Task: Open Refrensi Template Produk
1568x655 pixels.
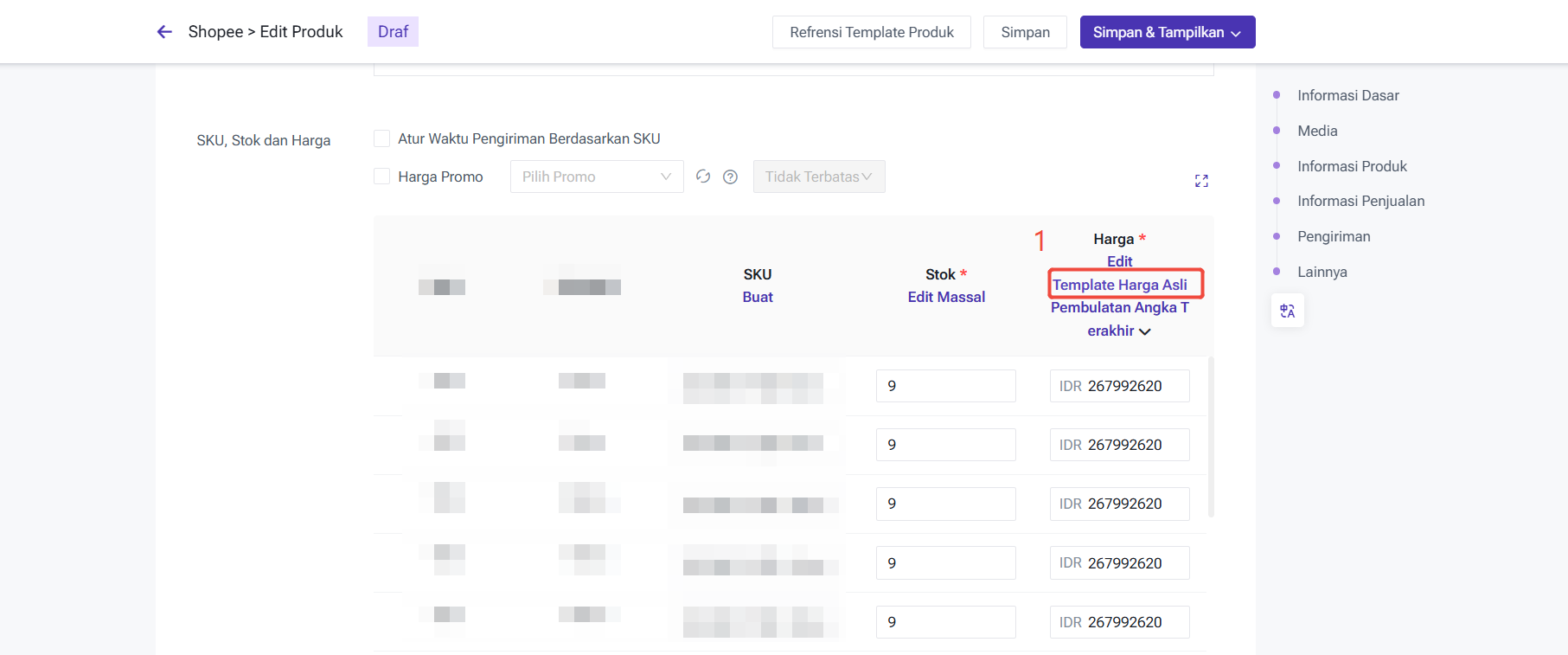Action: pos(871,32)
